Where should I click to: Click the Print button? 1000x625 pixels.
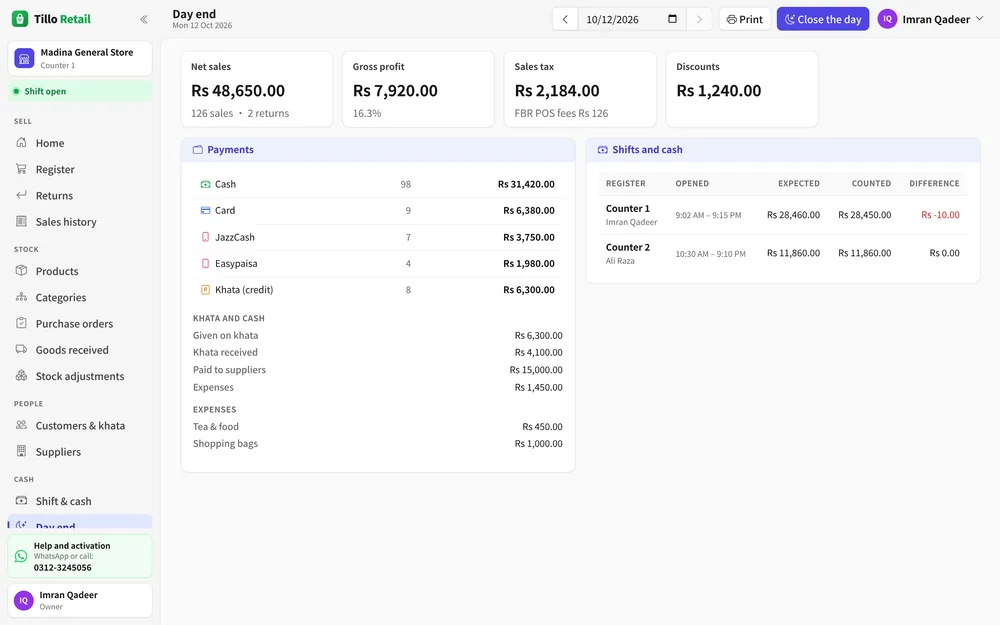(745, 19)
